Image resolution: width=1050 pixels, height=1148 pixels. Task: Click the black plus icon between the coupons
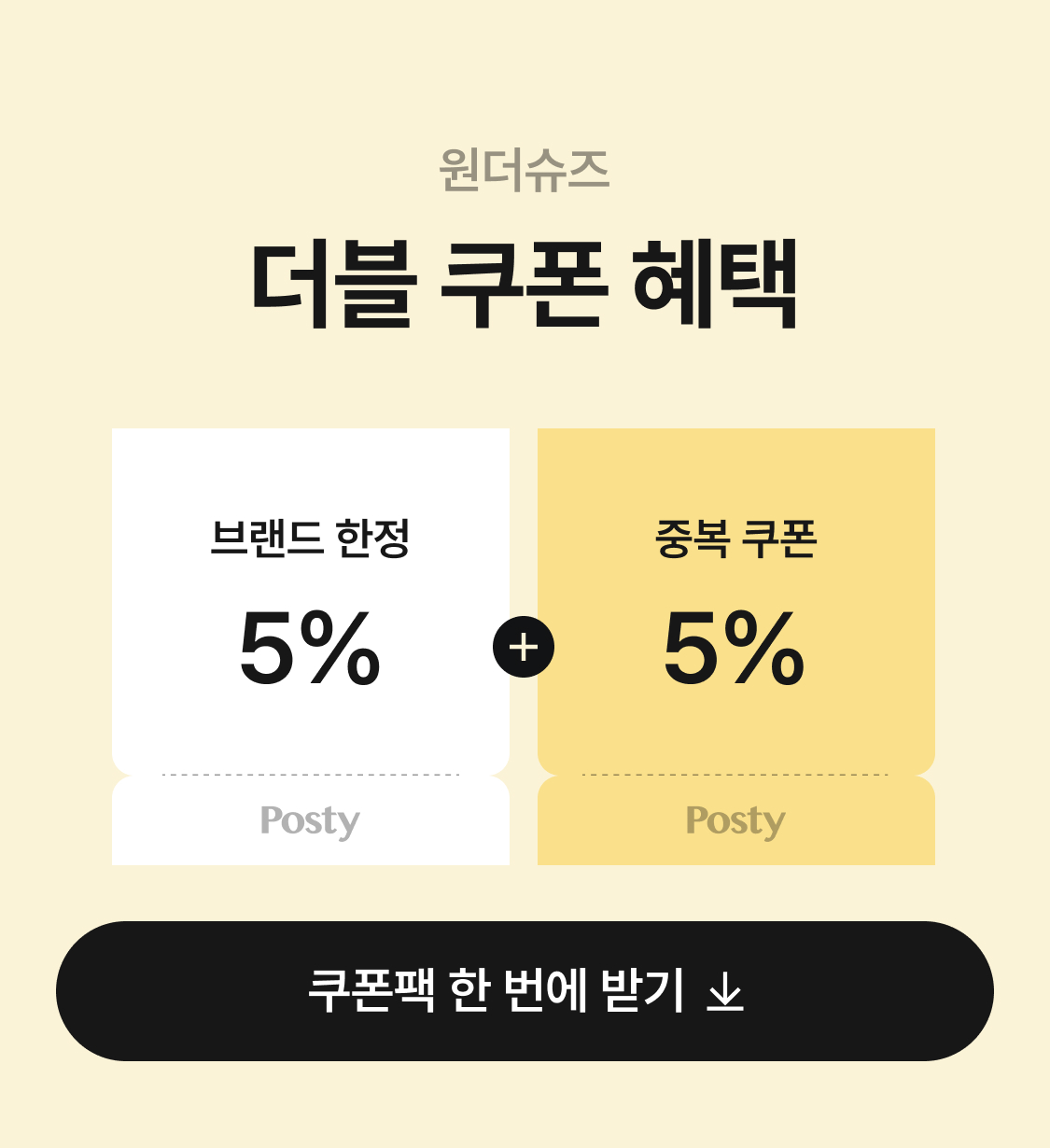tap(524, 647)
